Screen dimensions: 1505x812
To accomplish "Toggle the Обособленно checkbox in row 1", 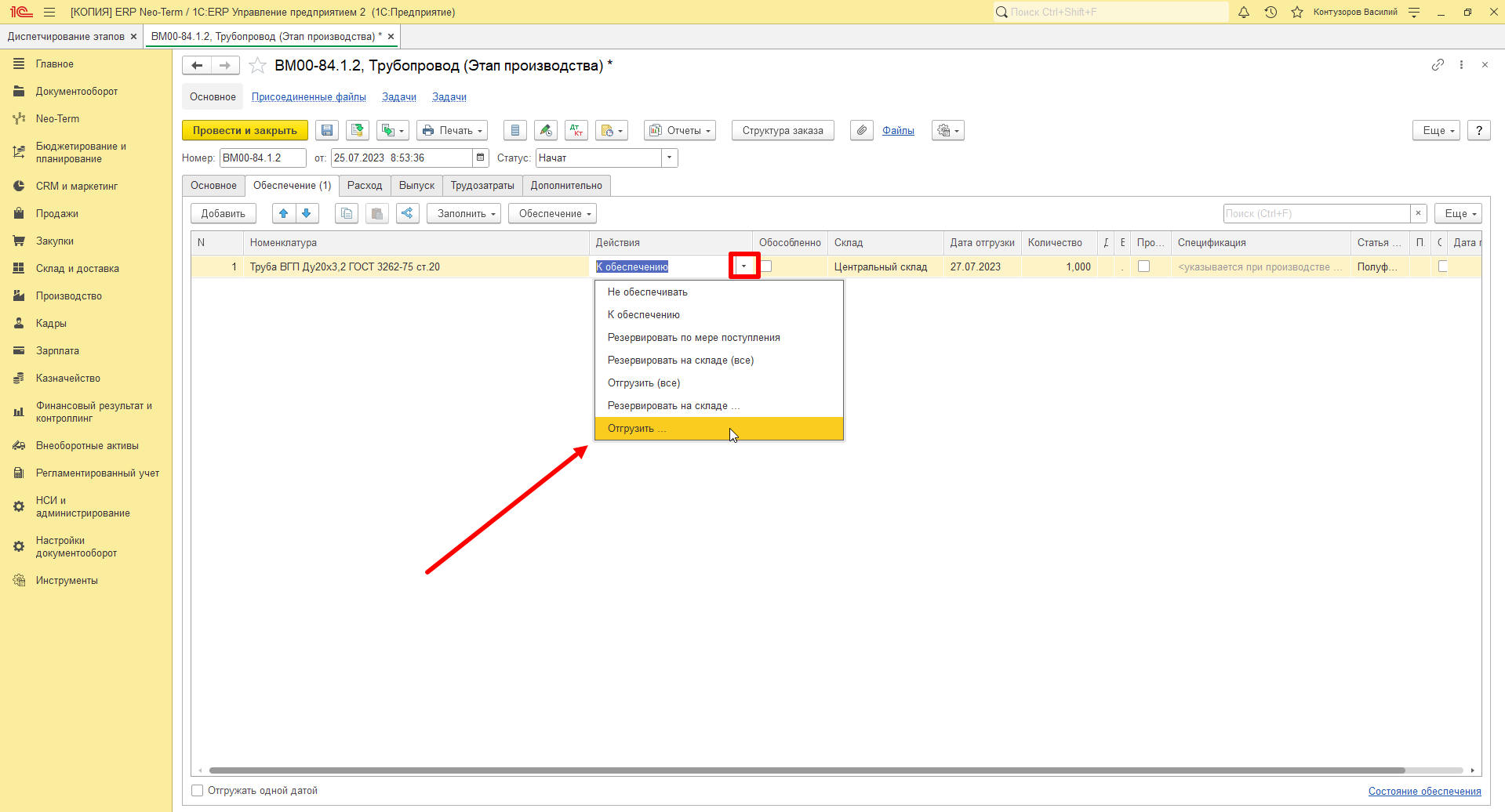I will pos(766,266).
